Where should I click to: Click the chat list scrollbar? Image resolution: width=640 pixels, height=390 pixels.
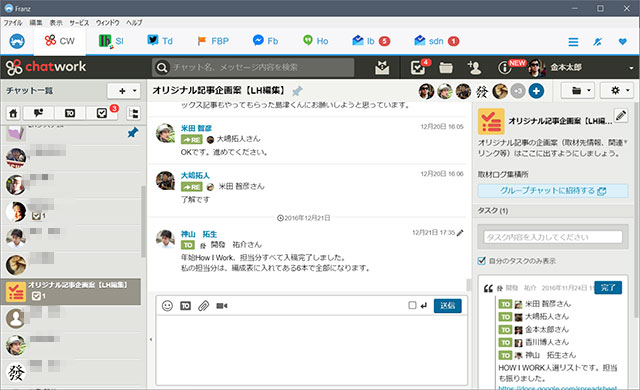(x=143, y=222)
